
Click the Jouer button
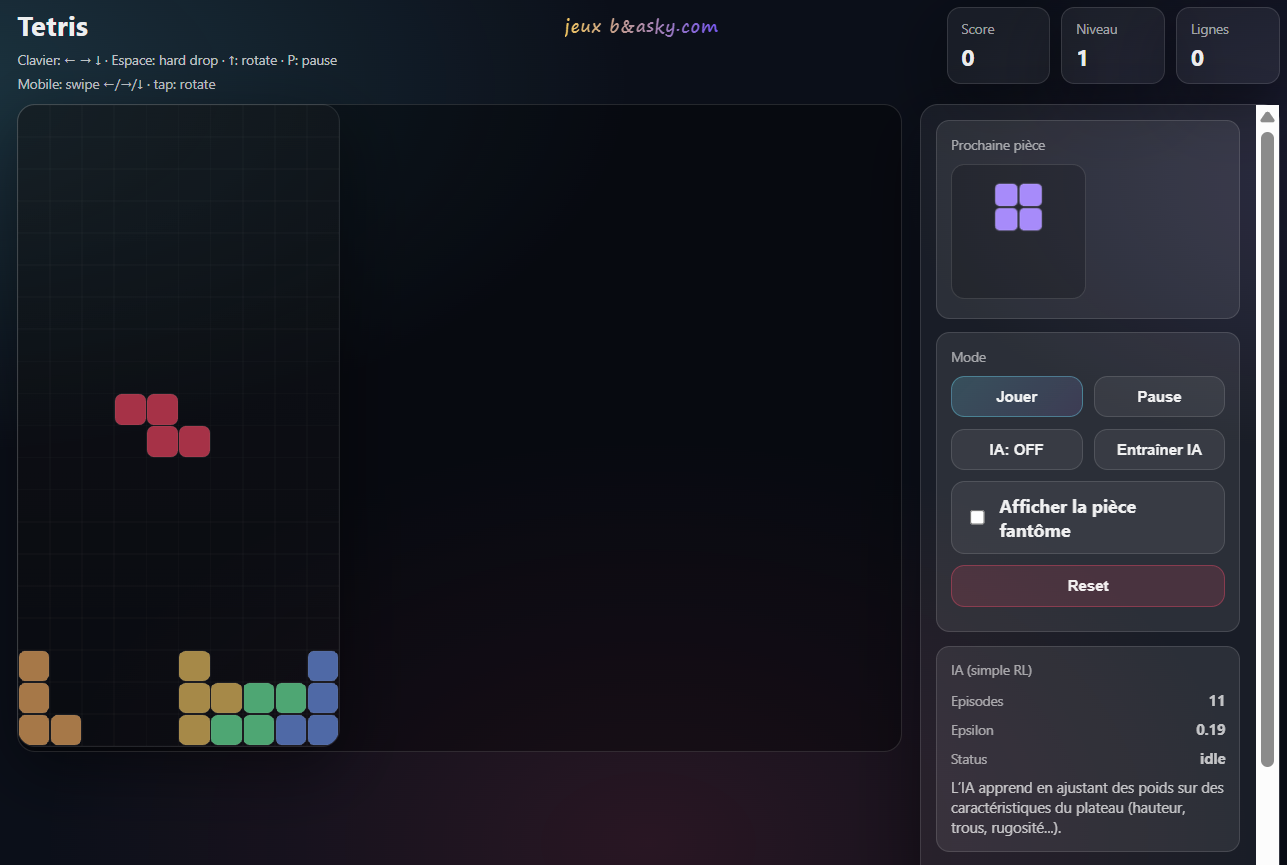1016,396
